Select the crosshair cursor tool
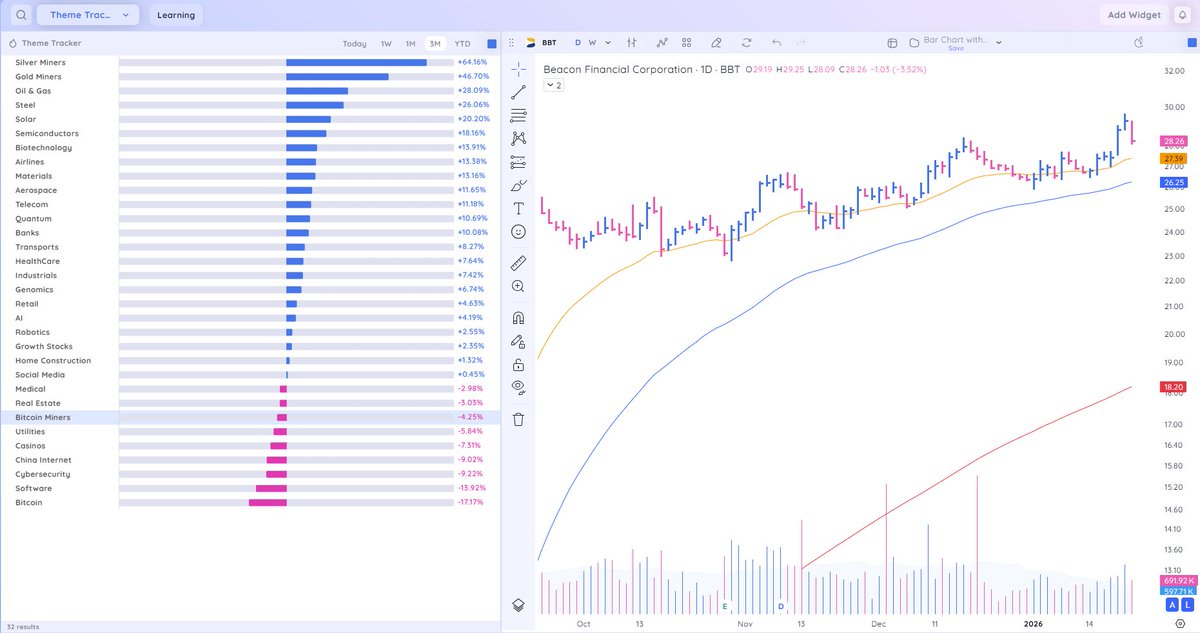Viewport: 1200px width, 633px height. [518, 69]
